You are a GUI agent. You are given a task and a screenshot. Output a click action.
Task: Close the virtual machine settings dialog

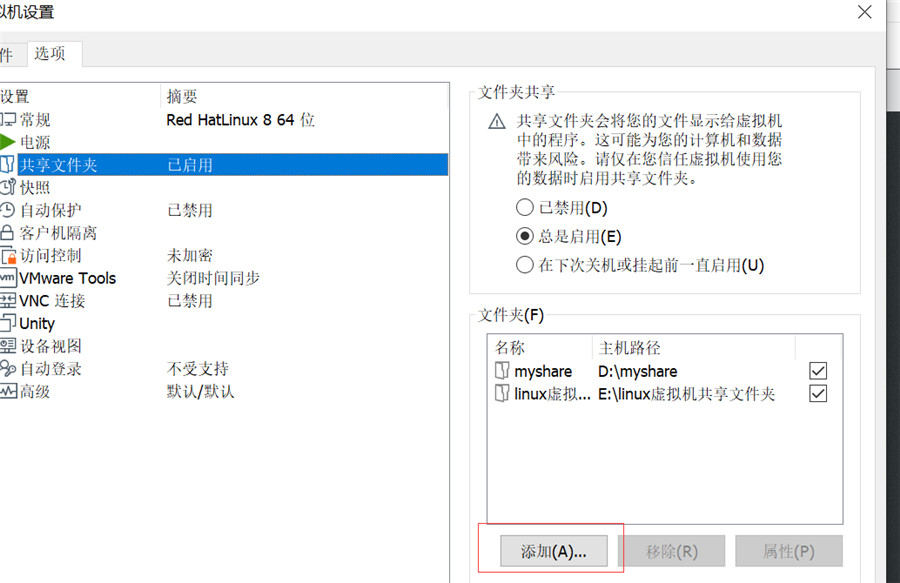[864, 11]
